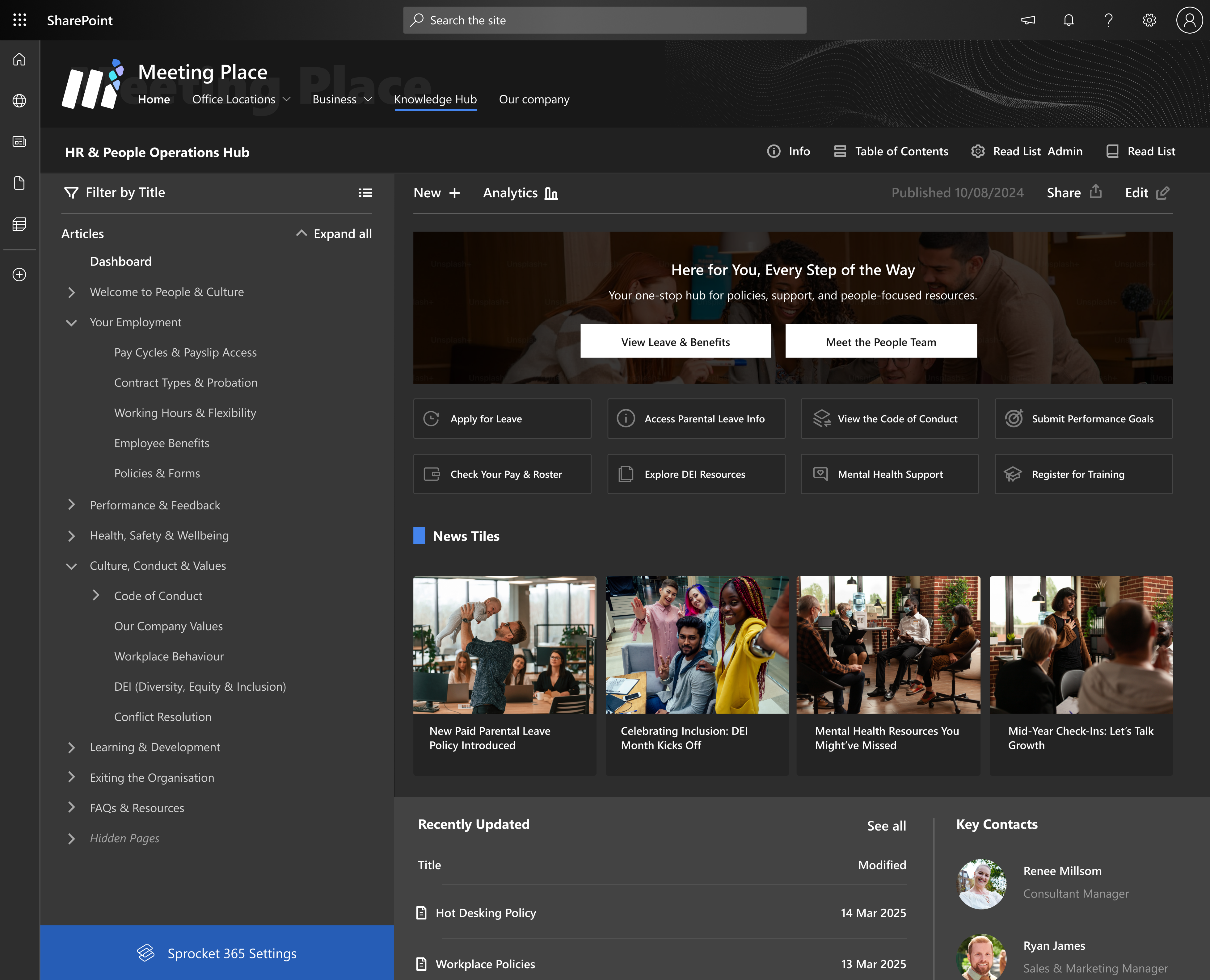Collapse the Your Employment section
Screen dimensions: 1210x980
(71, 323)
